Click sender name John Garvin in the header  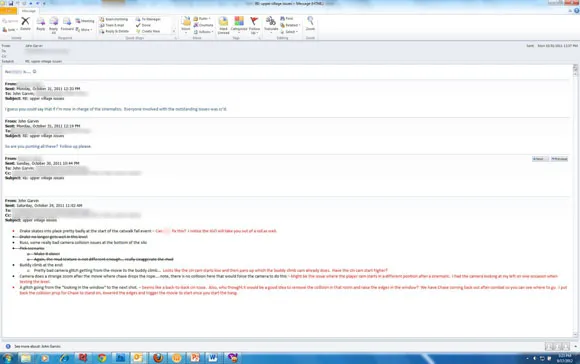tap(34, 46)
